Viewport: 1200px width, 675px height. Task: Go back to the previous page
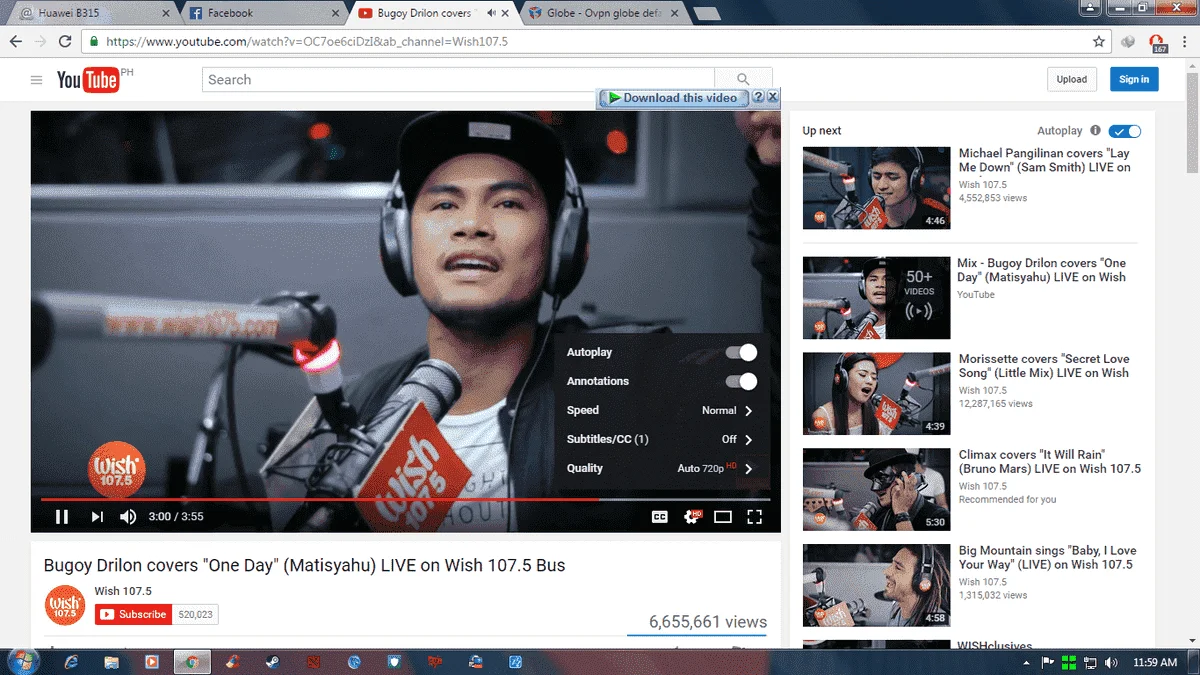(15, 42)
